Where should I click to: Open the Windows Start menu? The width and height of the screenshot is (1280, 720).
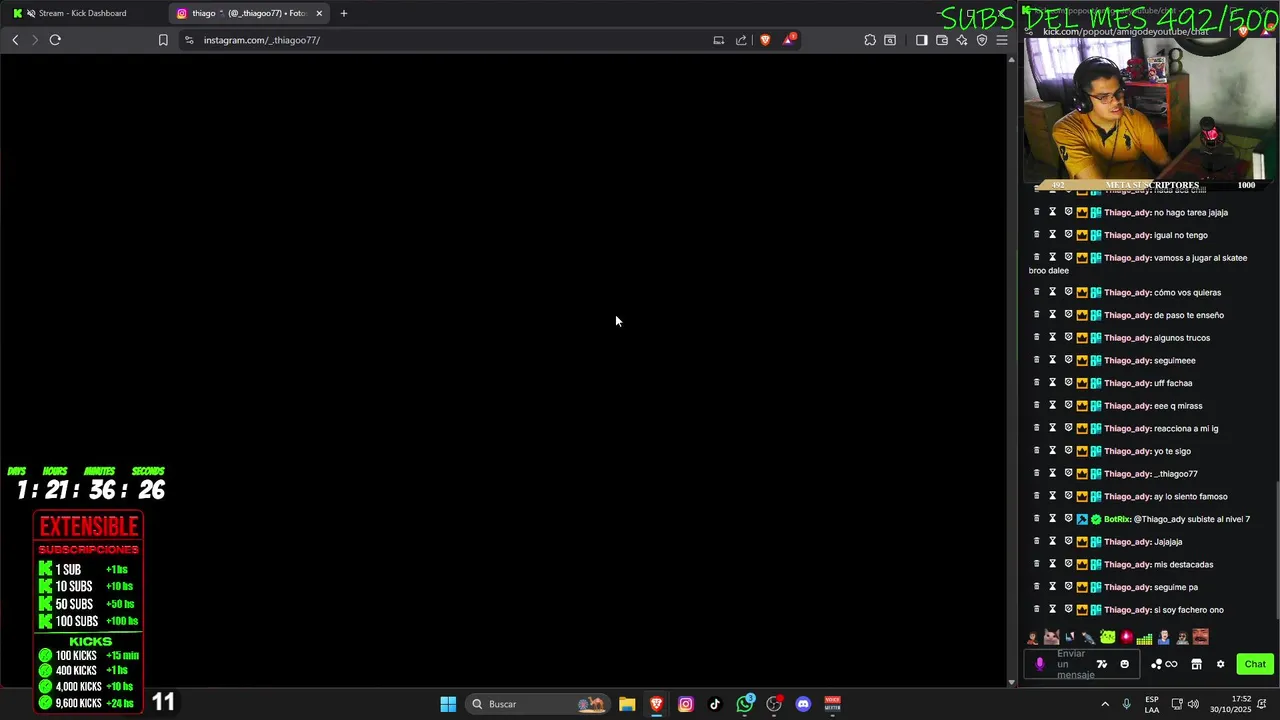[448, 704]
